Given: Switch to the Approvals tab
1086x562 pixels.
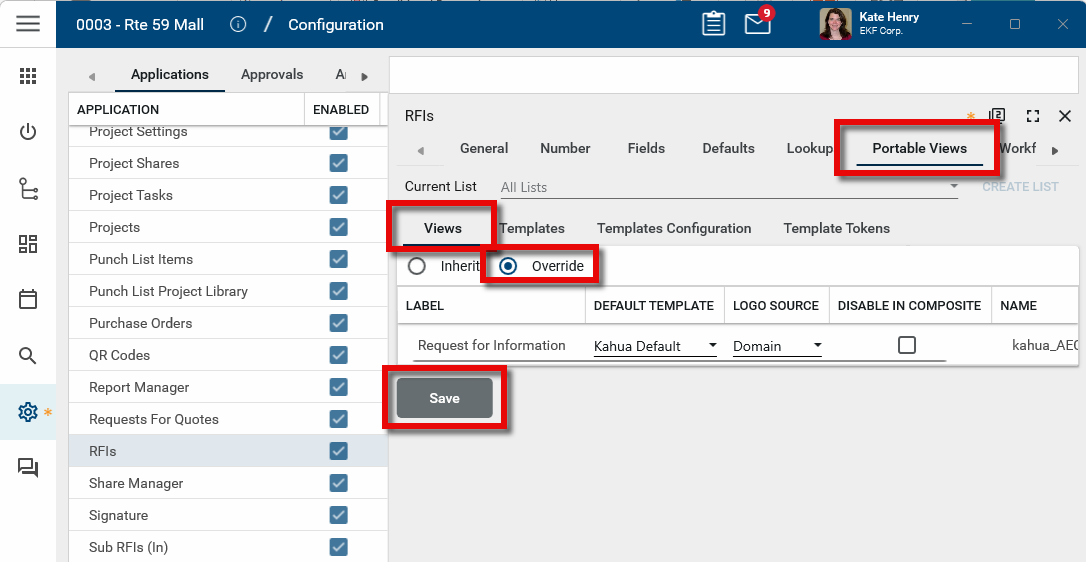Looking at the screenshot, I should (272, 74).
